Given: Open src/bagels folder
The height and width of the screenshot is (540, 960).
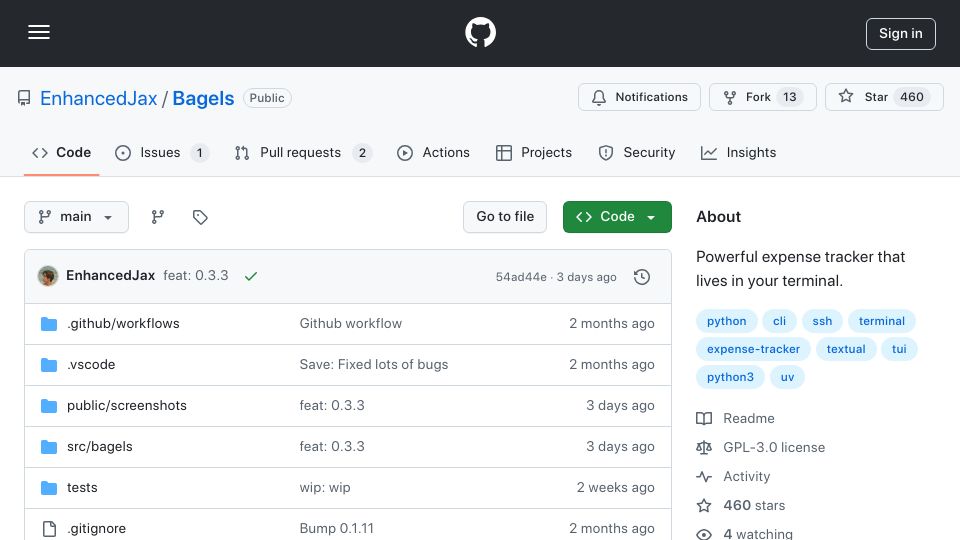Looking at the screenshot, I should click(x=100, y=446).
